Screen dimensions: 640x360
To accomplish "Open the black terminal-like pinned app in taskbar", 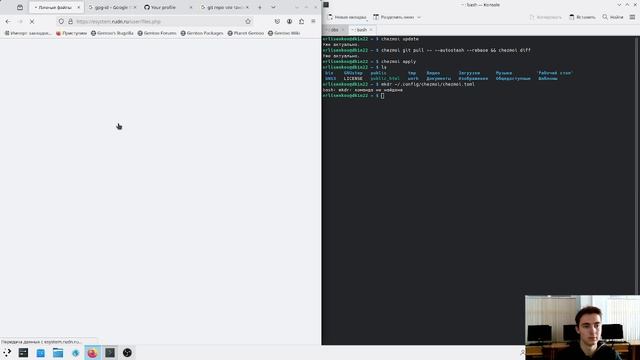I will pyautogui.click(x=23, y=353).
